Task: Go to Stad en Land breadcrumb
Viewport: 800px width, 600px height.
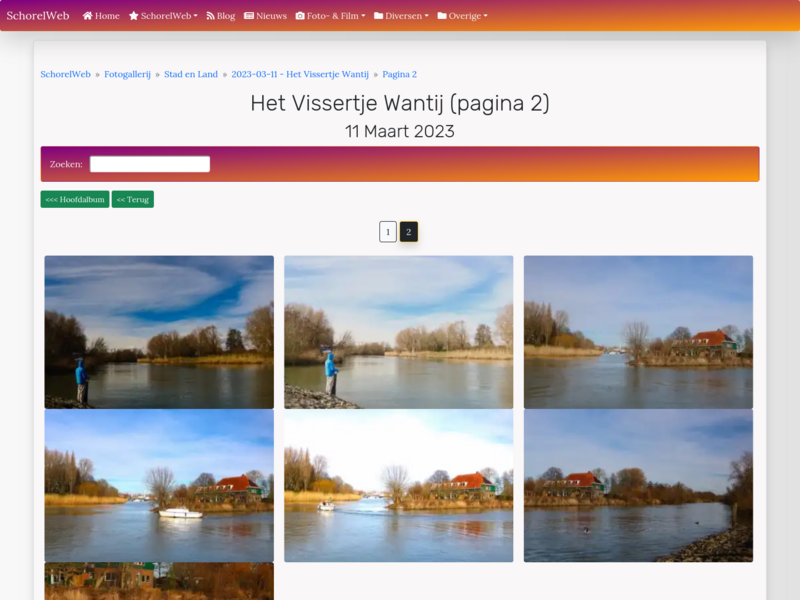Action: [191, 74]
